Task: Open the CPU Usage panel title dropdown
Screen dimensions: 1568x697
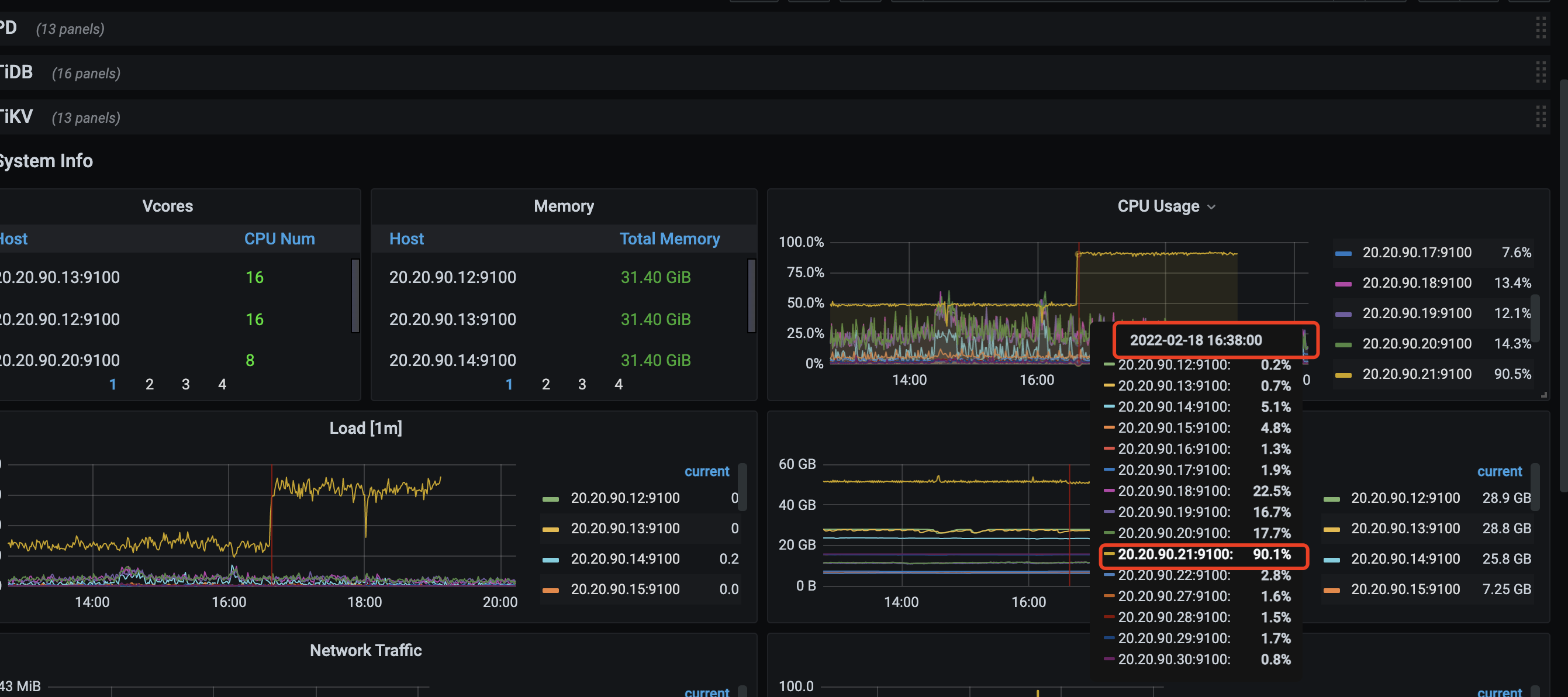Action: pos(1165,206)
